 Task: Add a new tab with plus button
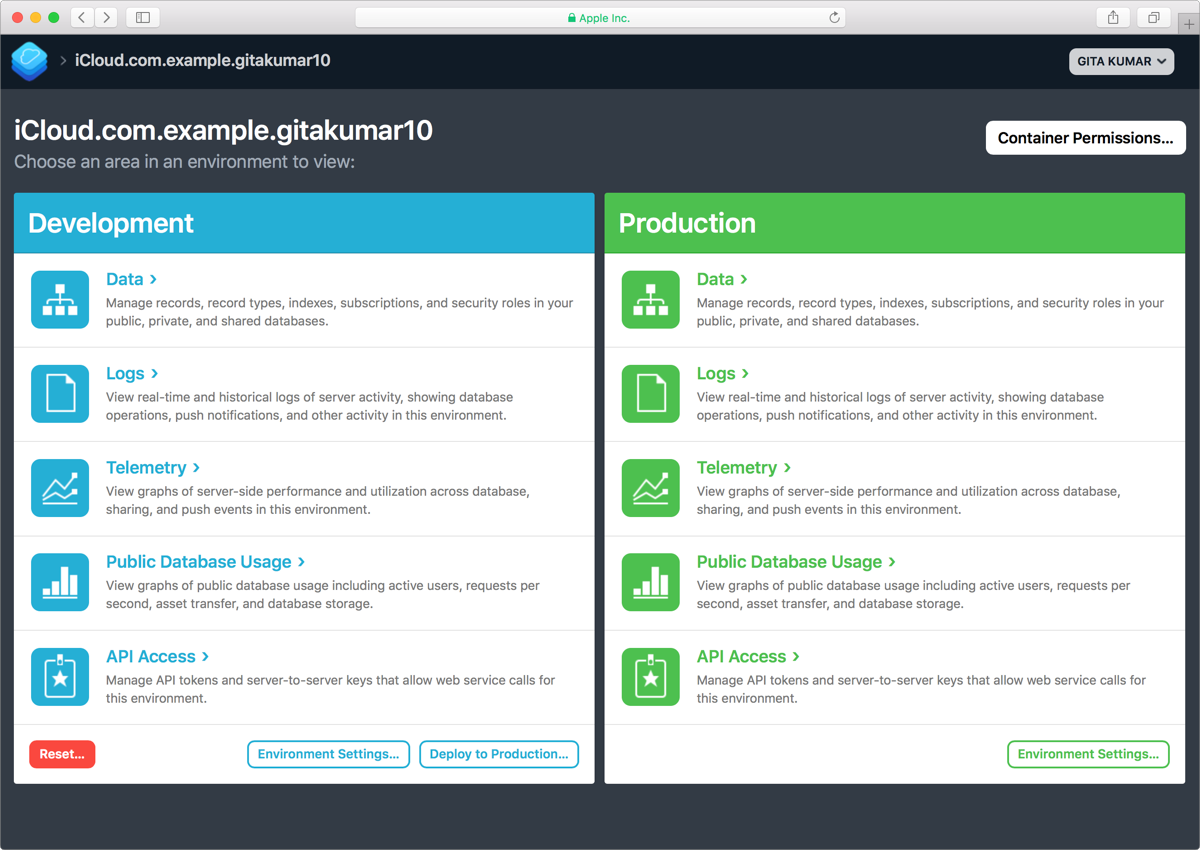[1188, 23]
